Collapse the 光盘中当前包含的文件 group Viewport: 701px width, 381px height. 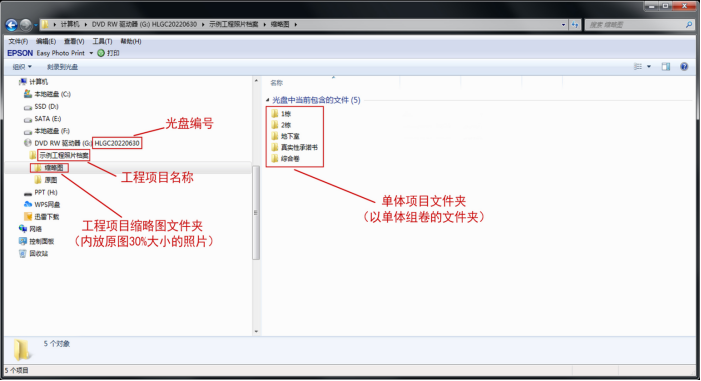268,100
